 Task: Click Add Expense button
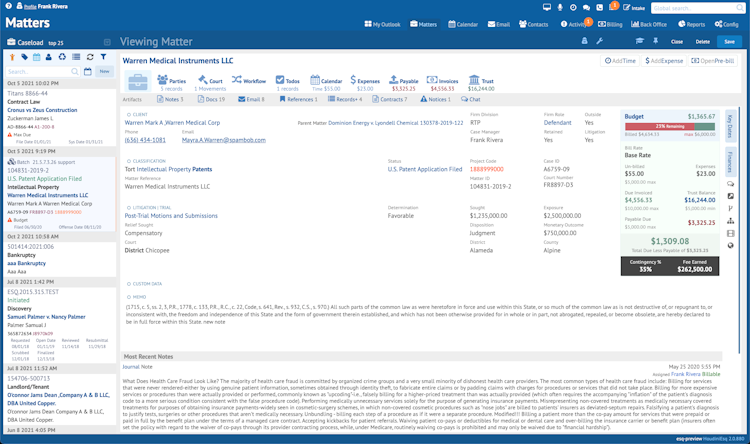point(664,61)
